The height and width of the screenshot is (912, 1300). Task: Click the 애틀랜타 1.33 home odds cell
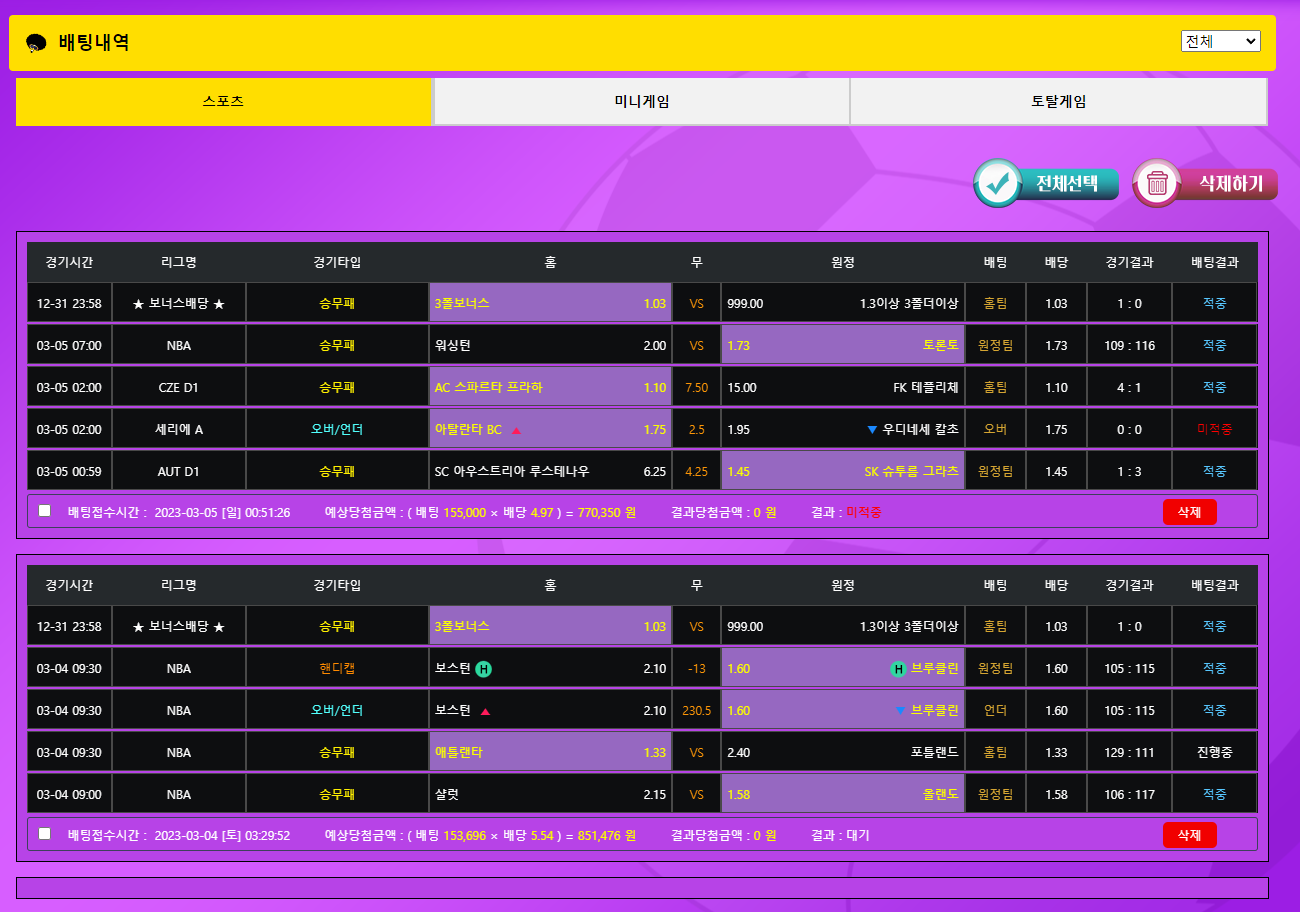click(x=549, y=753)
